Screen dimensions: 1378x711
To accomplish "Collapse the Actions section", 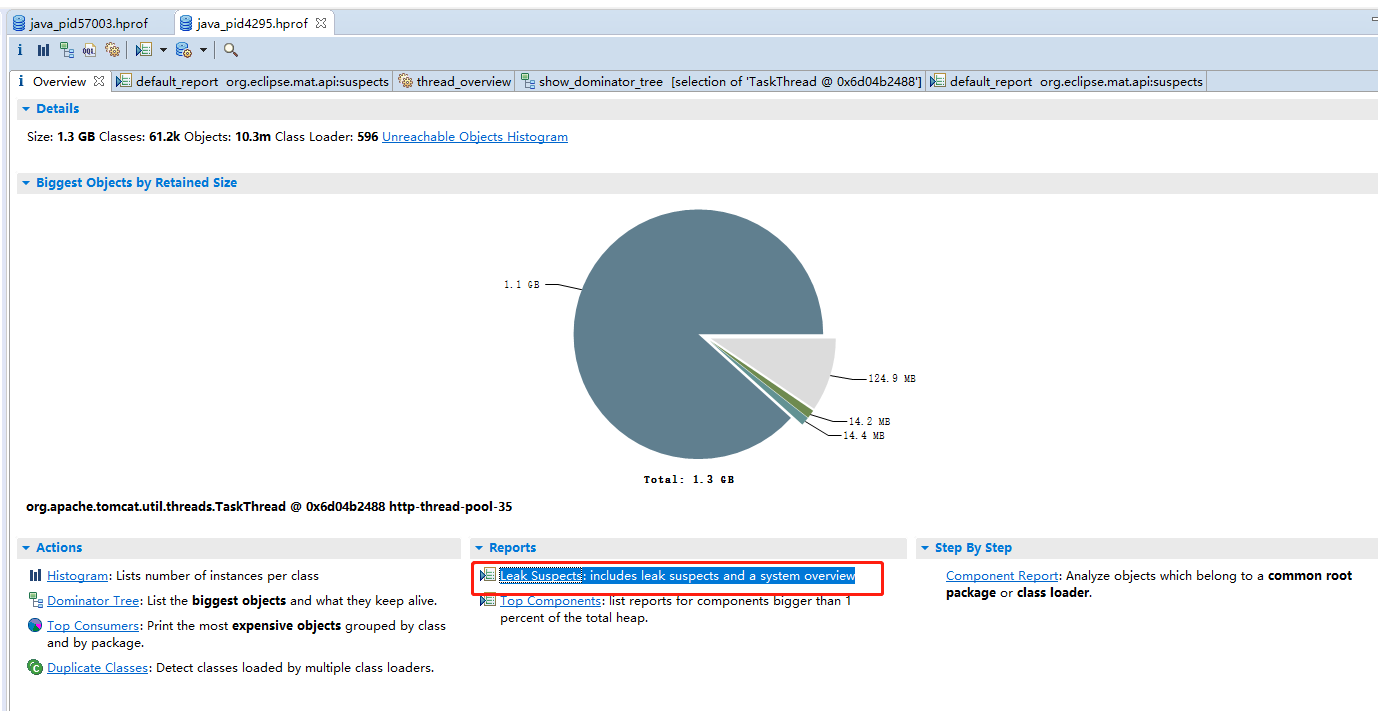I will (x=26, y=548).
